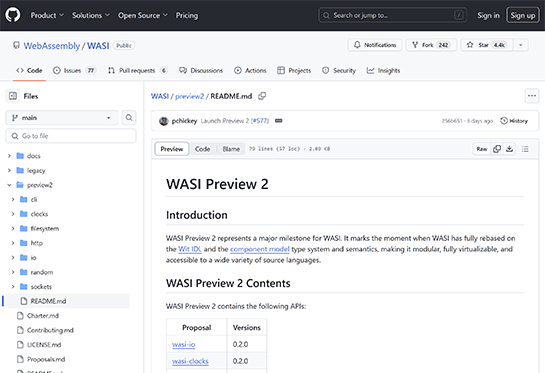Click Sign in
Screen dimensions: 545x373
(x=488, y=15)
